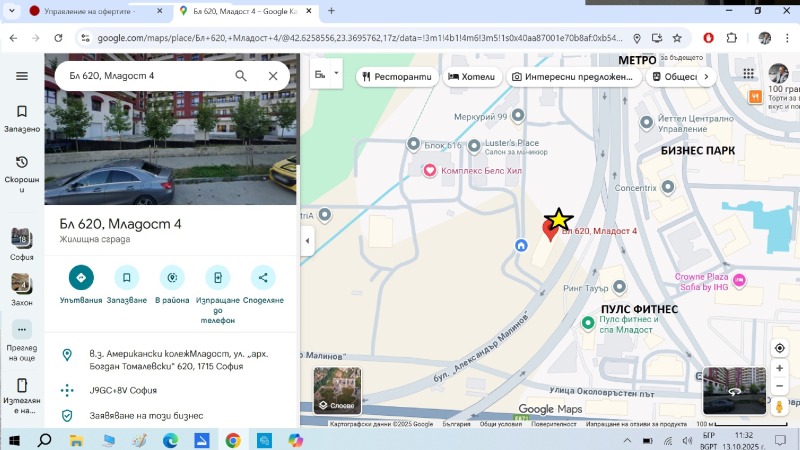Viewport: 800px width, 450px height.
Task: Filter by Restaurants (Ресторанти) chip
Action: point(397,76)
